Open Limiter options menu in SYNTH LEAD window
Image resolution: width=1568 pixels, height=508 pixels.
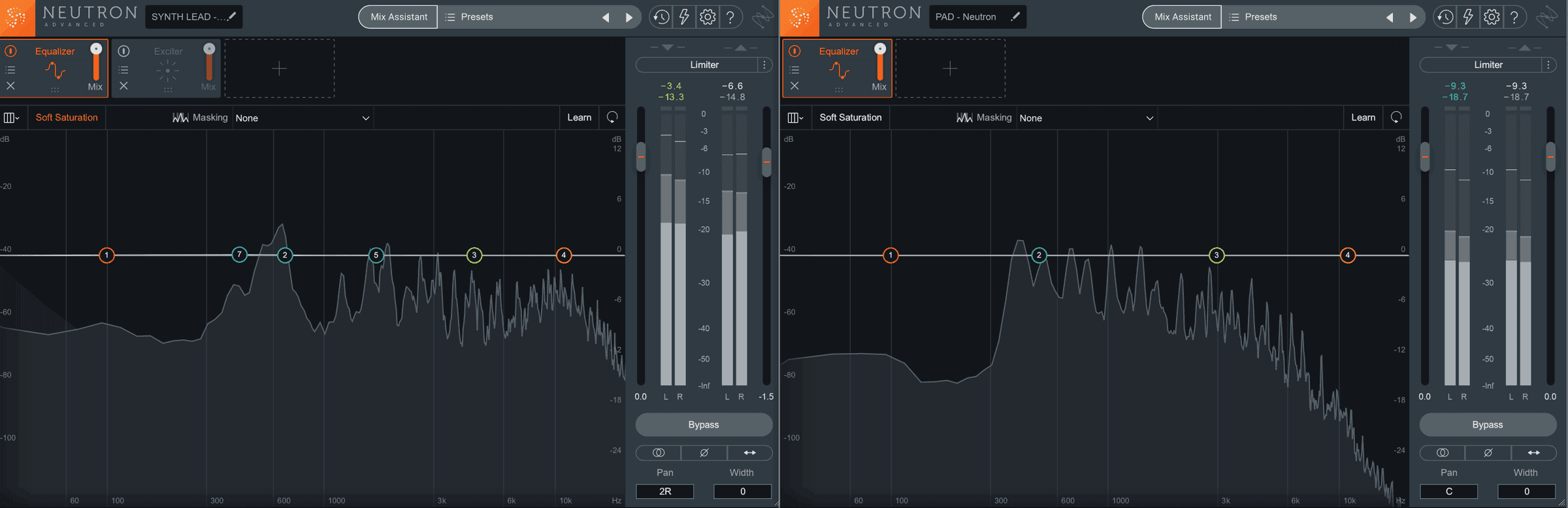pyautogui.click(x=764, y=65)
